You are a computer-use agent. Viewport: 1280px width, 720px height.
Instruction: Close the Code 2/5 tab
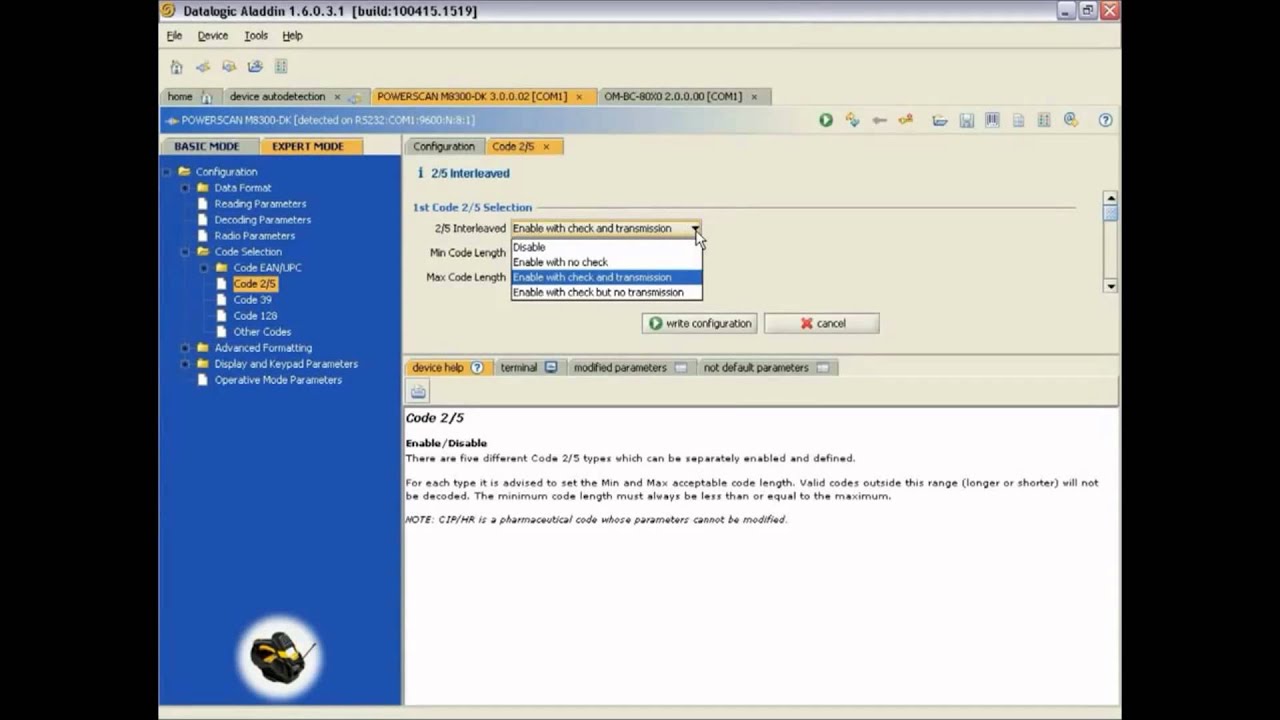click(x=546, y=147)
